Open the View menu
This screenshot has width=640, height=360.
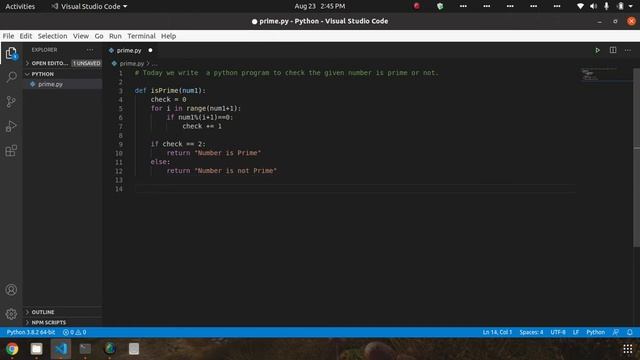click(x=81, y=36)
